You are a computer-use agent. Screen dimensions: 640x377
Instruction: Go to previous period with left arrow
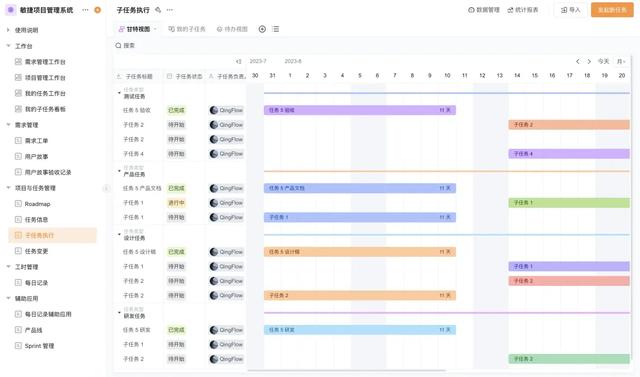578,62
